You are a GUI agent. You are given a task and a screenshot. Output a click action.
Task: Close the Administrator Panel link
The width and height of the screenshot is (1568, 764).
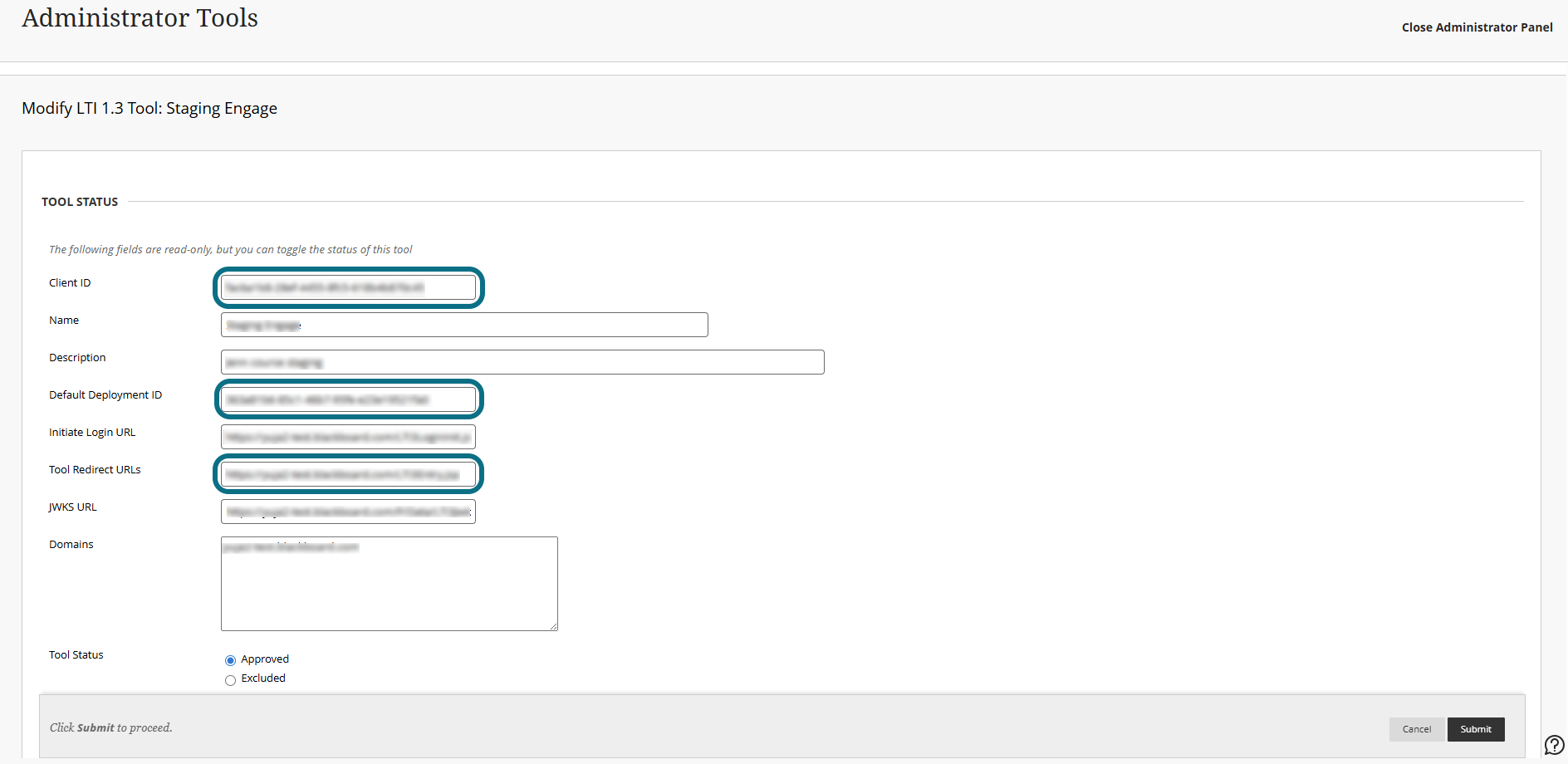(x=1477, y=27)
